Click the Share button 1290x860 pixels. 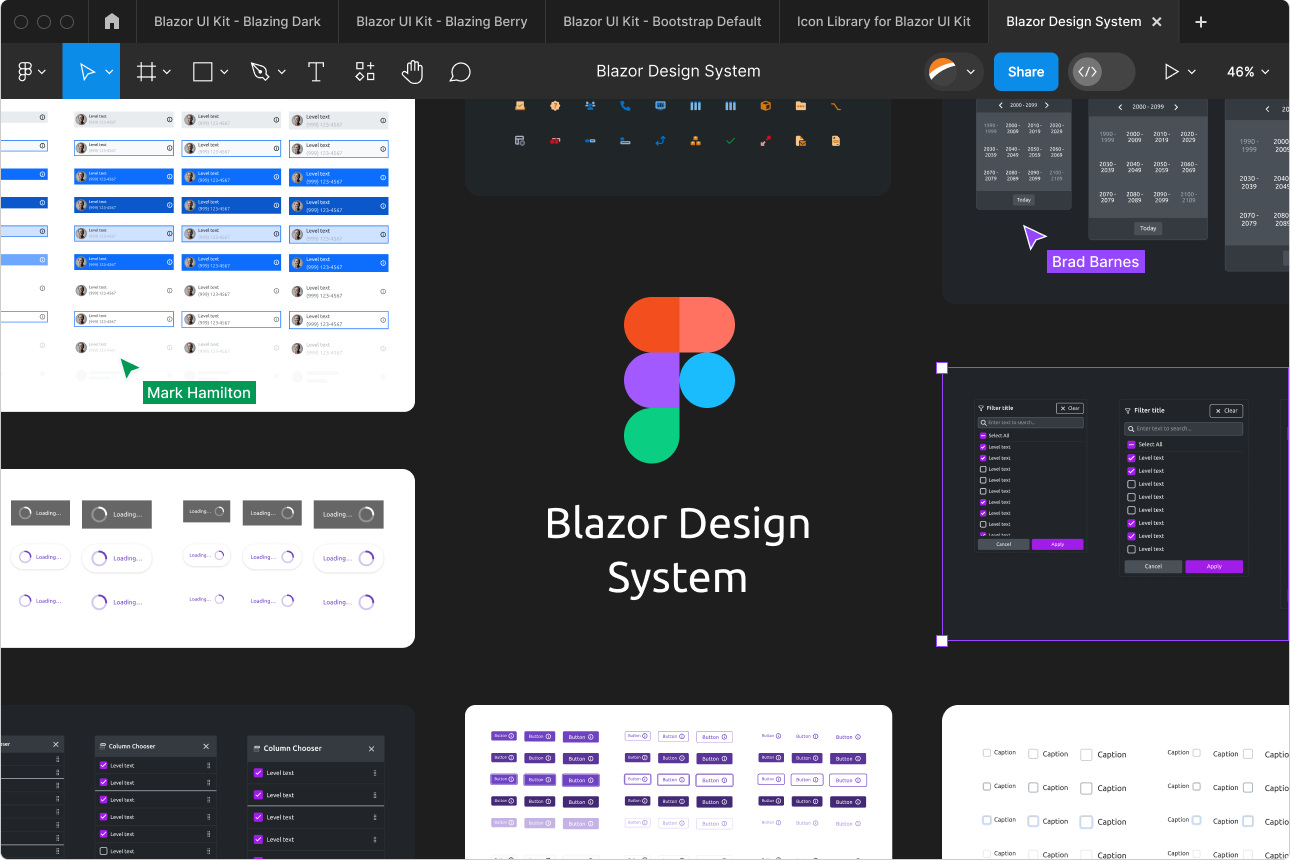(1026, 72)
